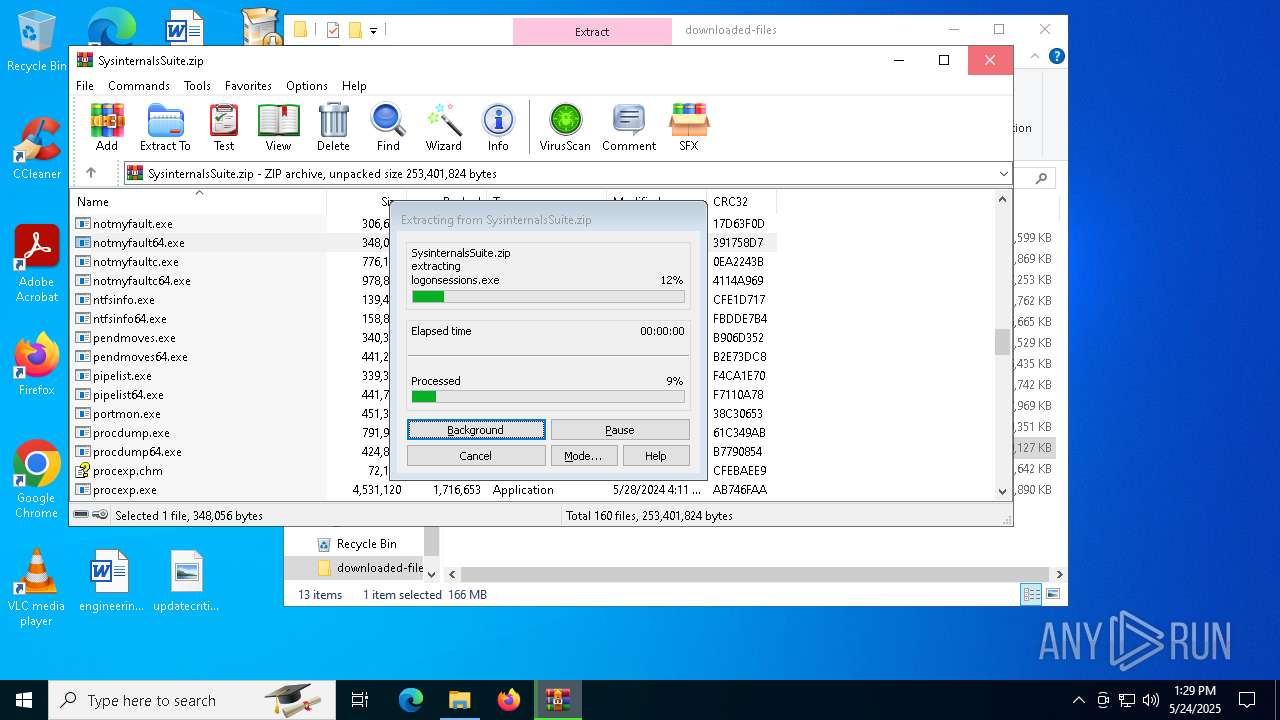
Task: Show archive Info icon
Action: [x=498, y=127]
